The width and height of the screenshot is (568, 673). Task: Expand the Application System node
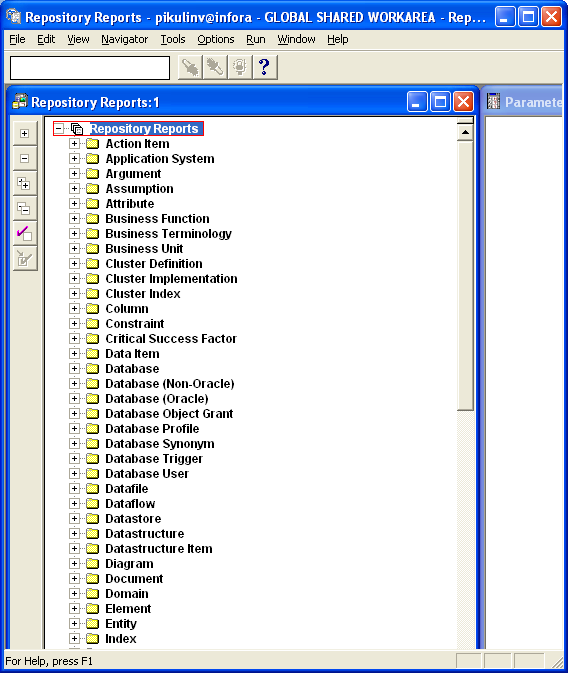[x=74, y=159]
